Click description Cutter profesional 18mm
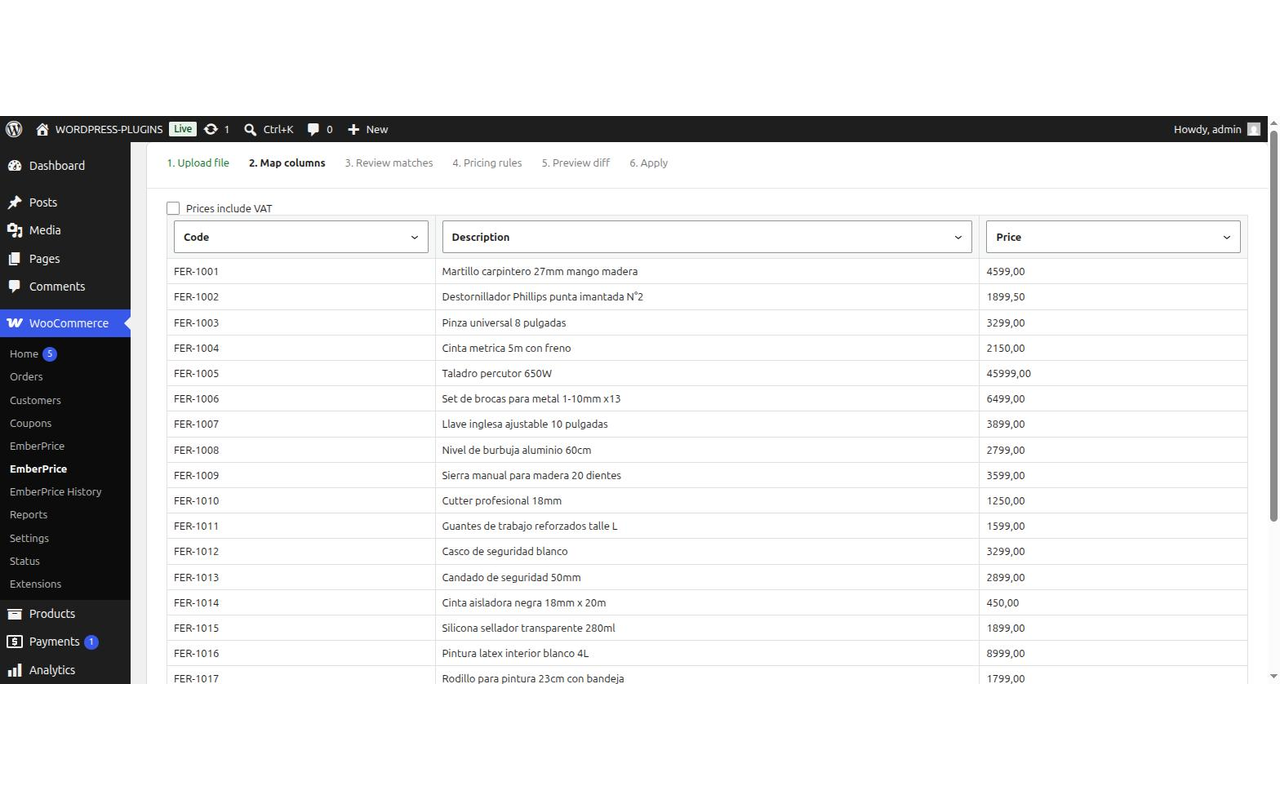 click(502, 501)
